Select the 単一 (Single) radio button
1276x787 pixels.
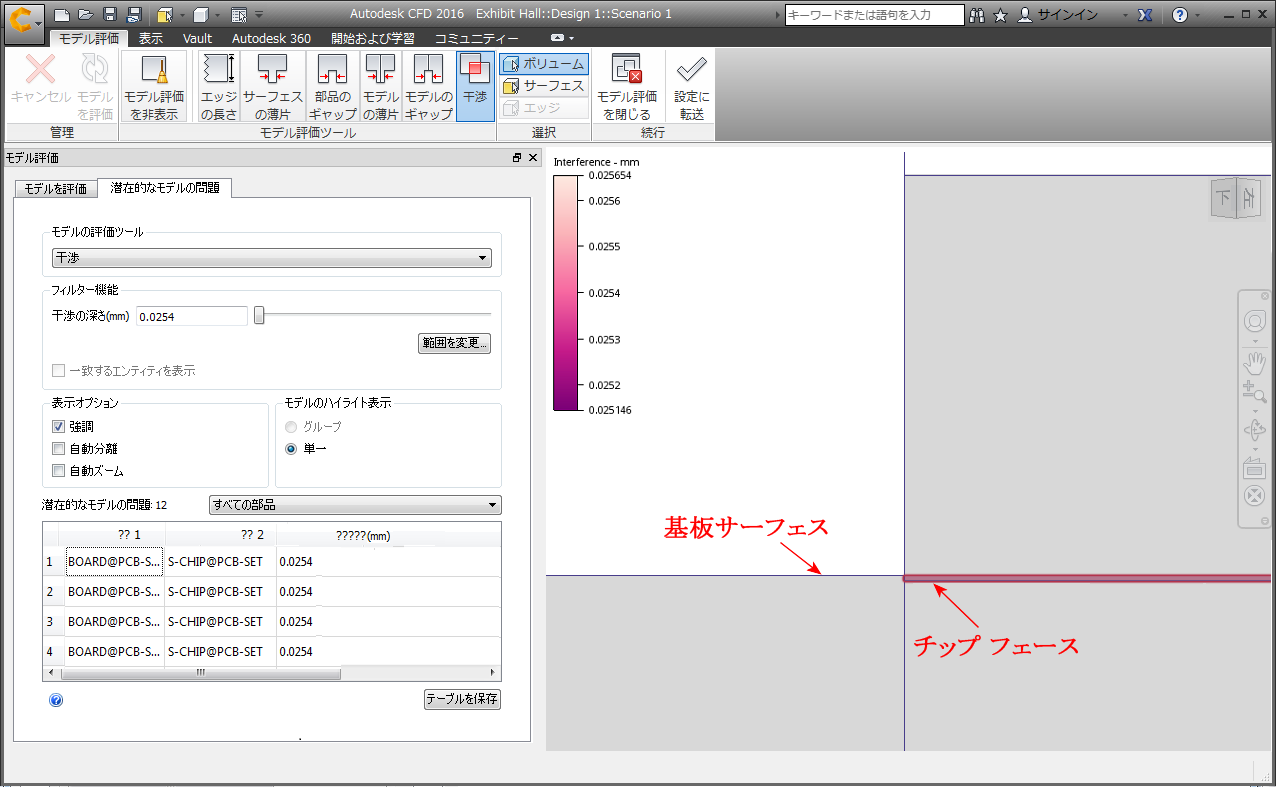pyautogui.click(x=291, y=448)
